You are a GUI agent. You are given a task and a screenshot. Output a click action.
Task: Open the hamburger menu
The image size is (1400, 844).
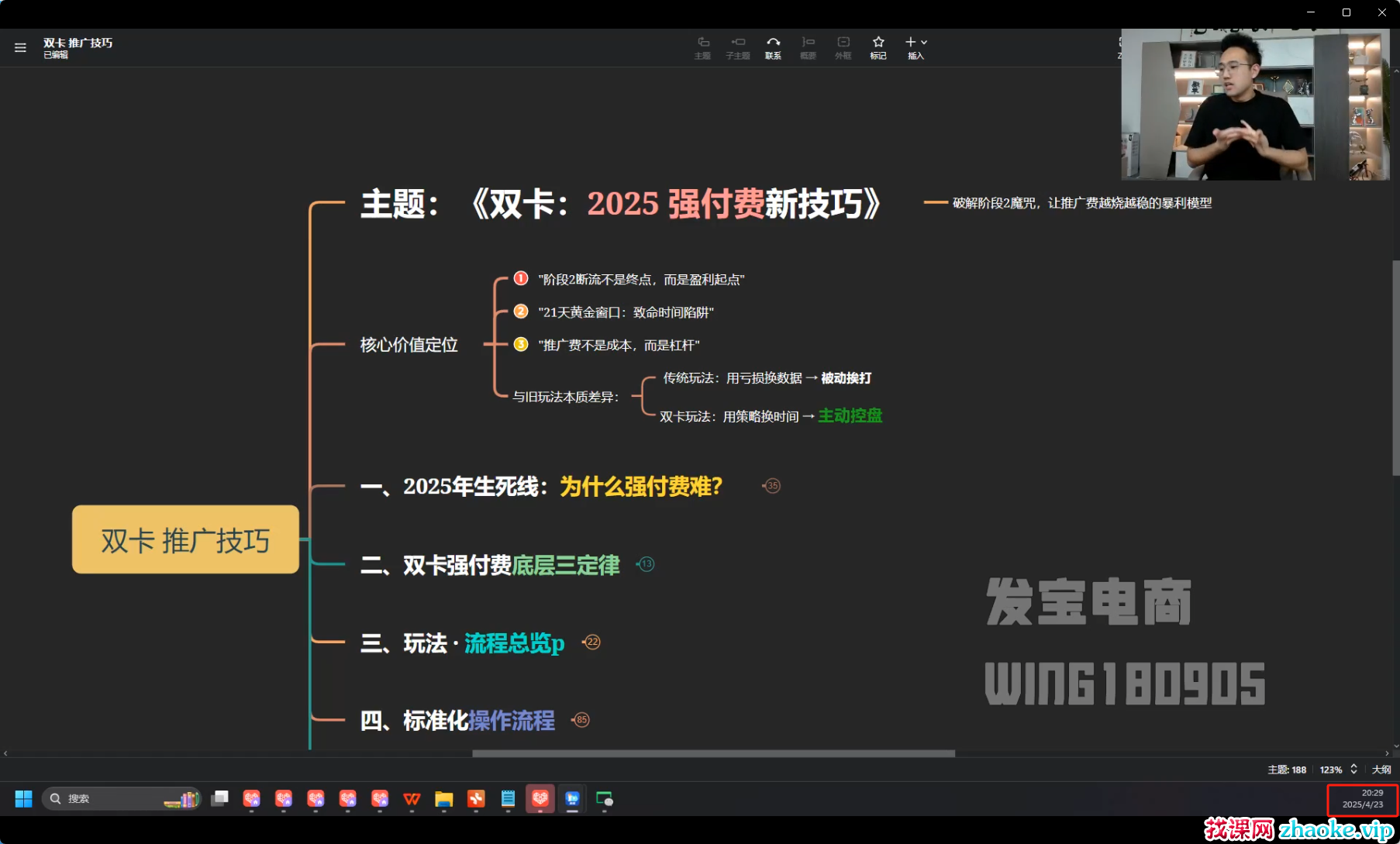[x=20, y=48]
